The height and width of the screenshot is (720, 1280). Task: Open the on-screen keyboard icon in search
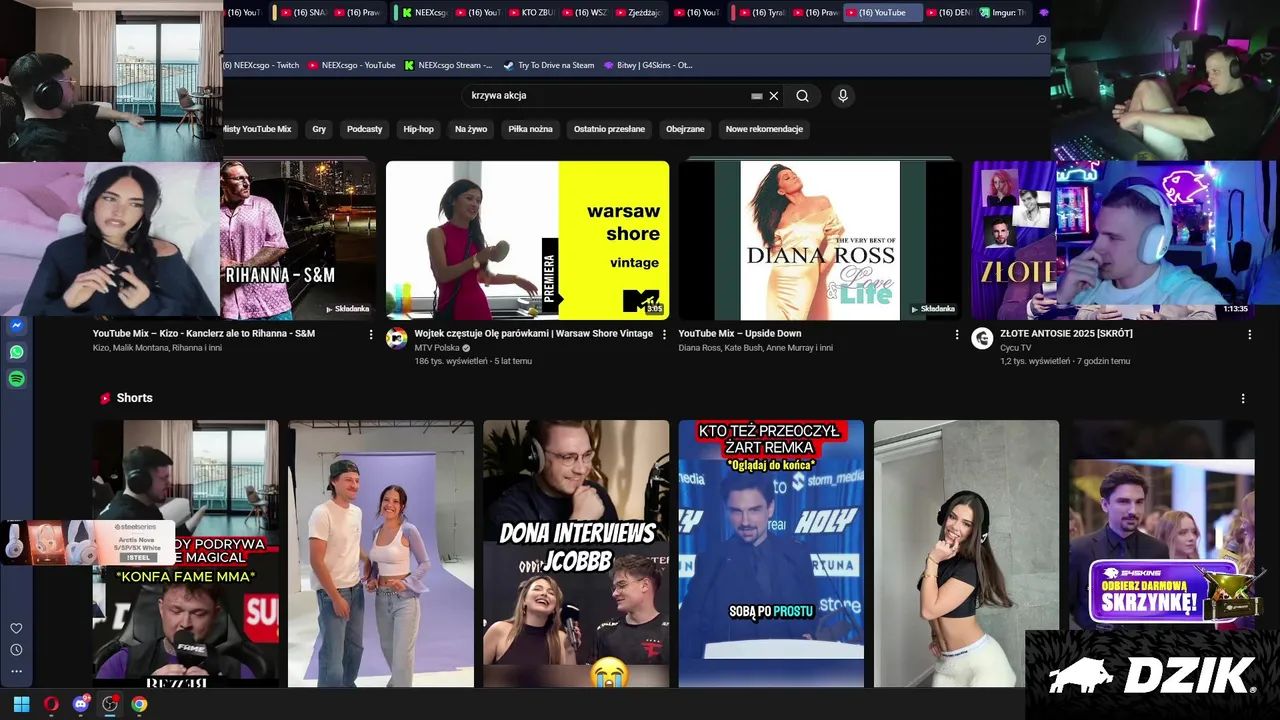coord(757,96)
